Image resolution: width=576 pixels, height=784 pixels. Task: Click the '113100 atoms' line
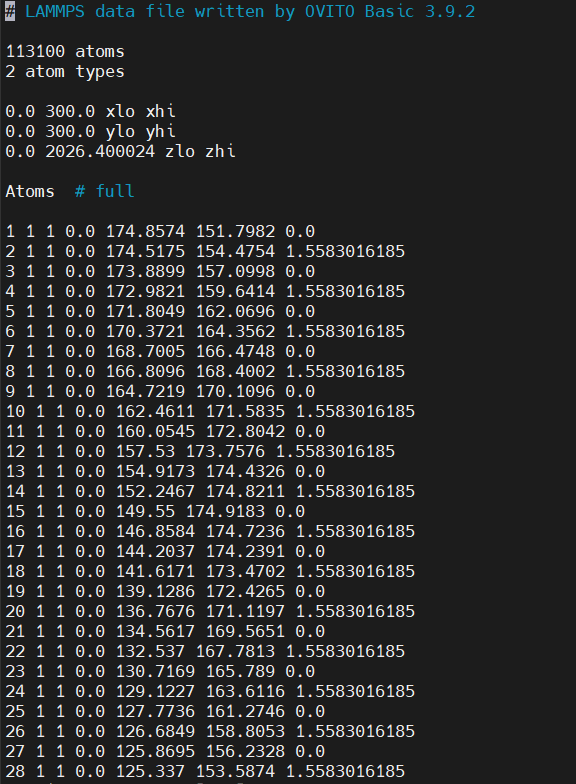(65, 52)
